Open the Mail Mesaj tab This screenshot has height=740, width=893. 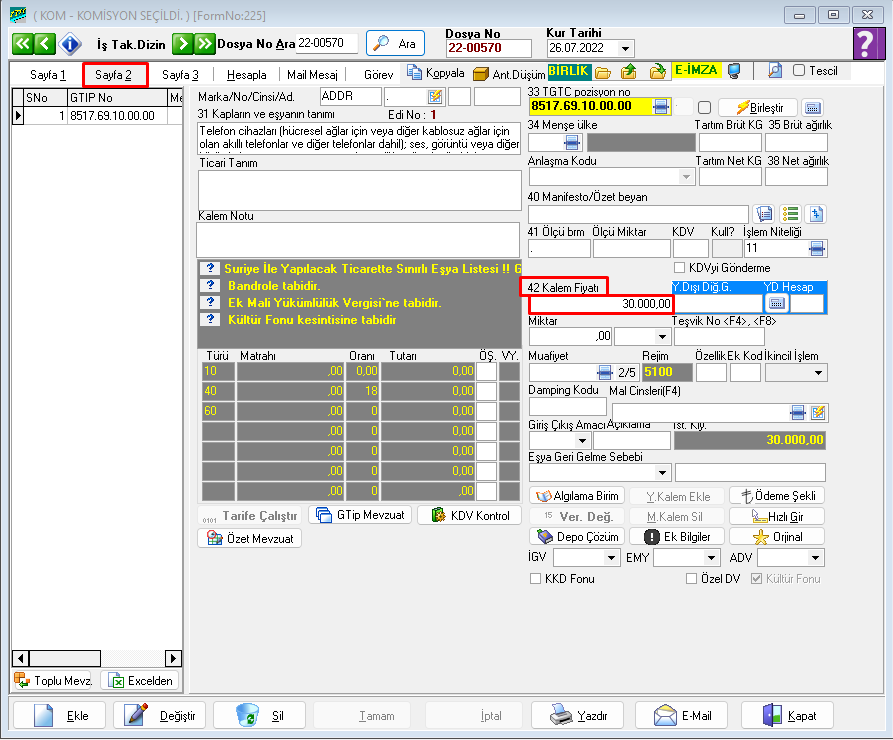pos(312,75)
